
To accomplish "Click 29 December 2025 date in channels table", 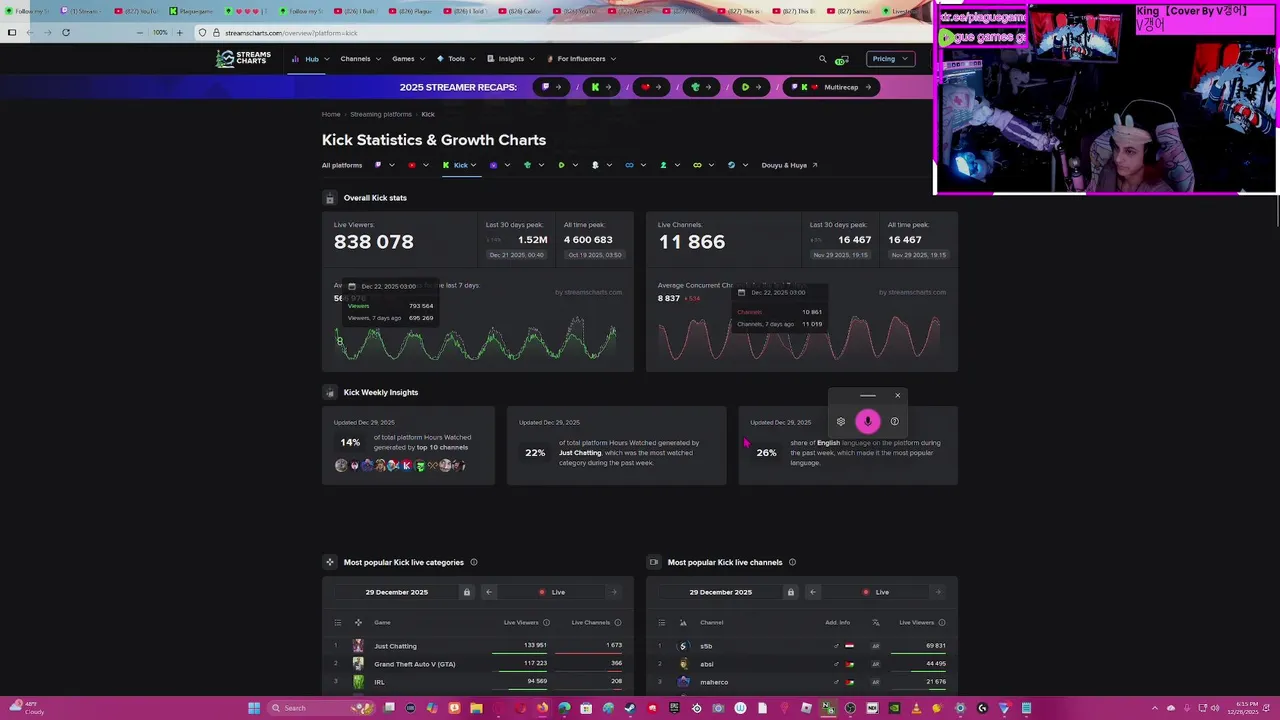I will pyautogui.click(x=721, y=592).
